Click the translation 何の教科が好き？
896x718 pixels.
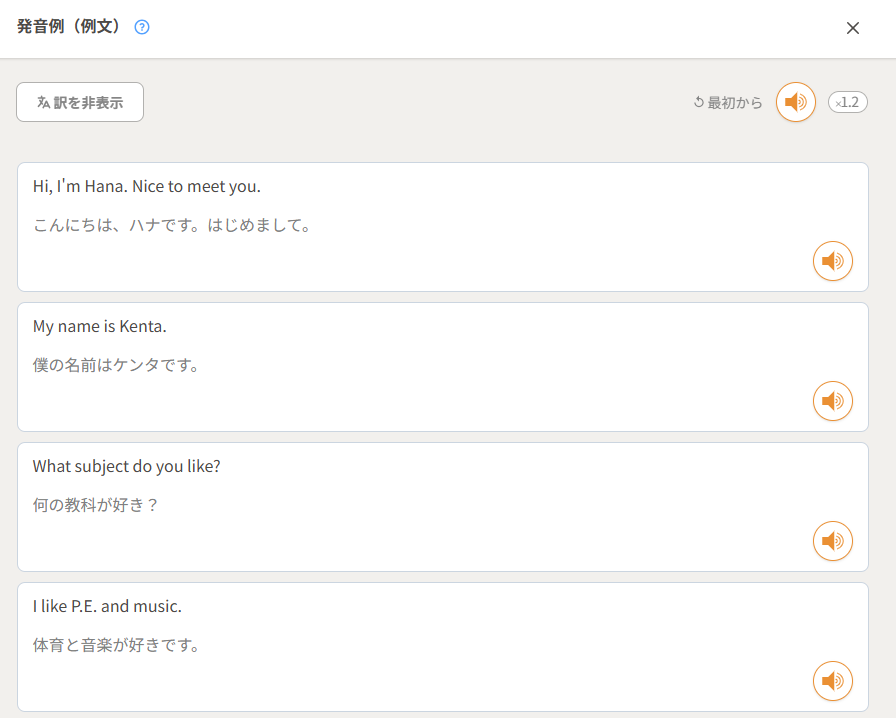tap(96, 505)
